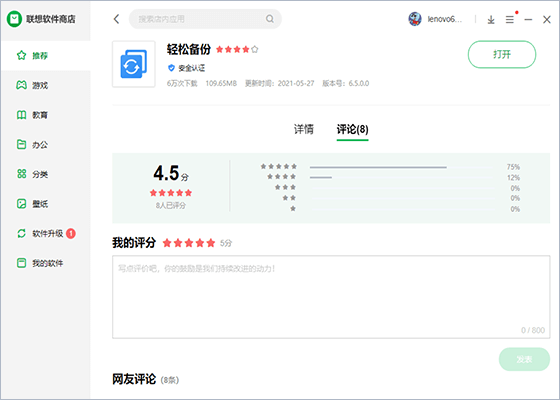Select the 评论(8) tab

pyautogui.click(x=352, y=129)
